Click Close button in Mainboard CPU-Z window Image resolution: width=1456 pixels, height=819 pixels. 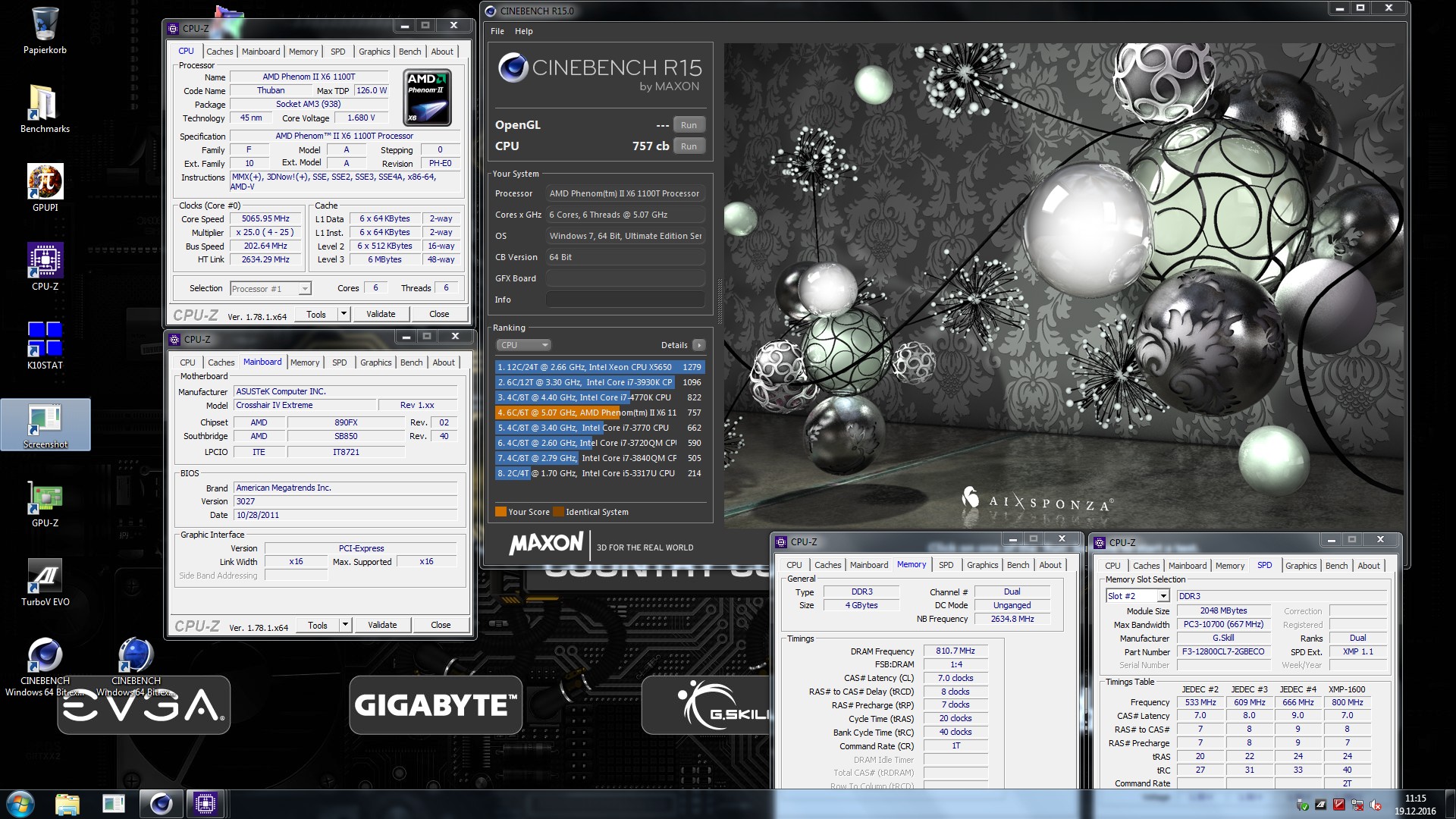(441, 625)
